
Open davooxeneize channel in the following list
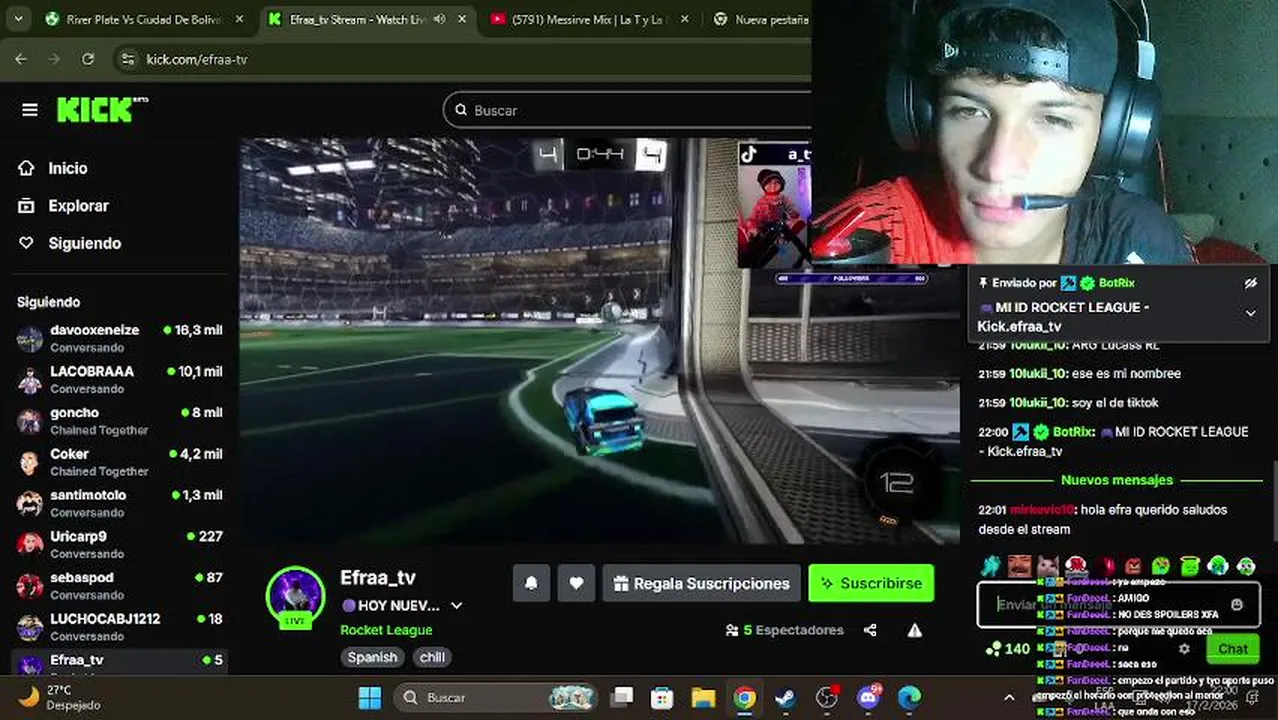coord(120,338)
